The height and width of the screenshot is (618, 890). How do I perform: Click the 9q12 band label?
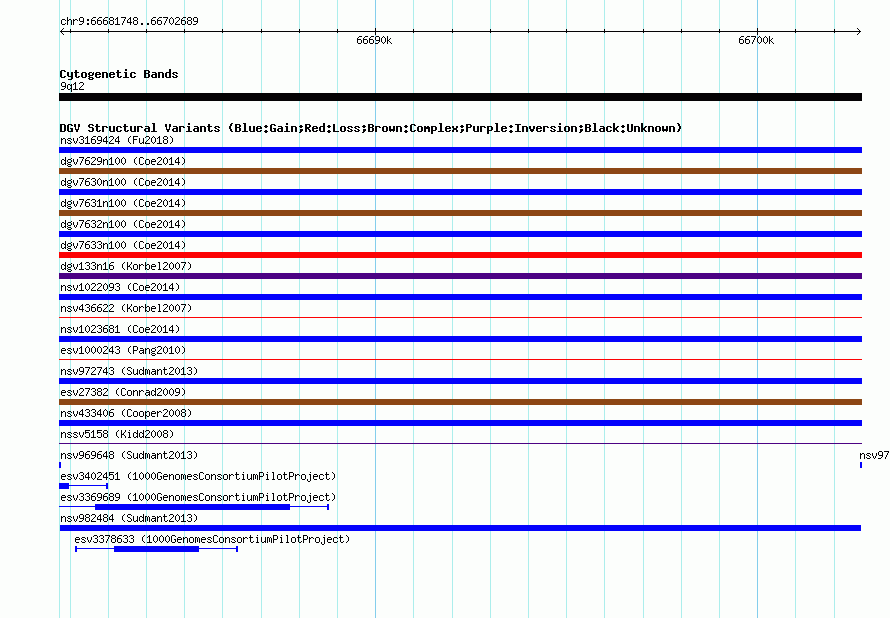(x=72, y=86)
